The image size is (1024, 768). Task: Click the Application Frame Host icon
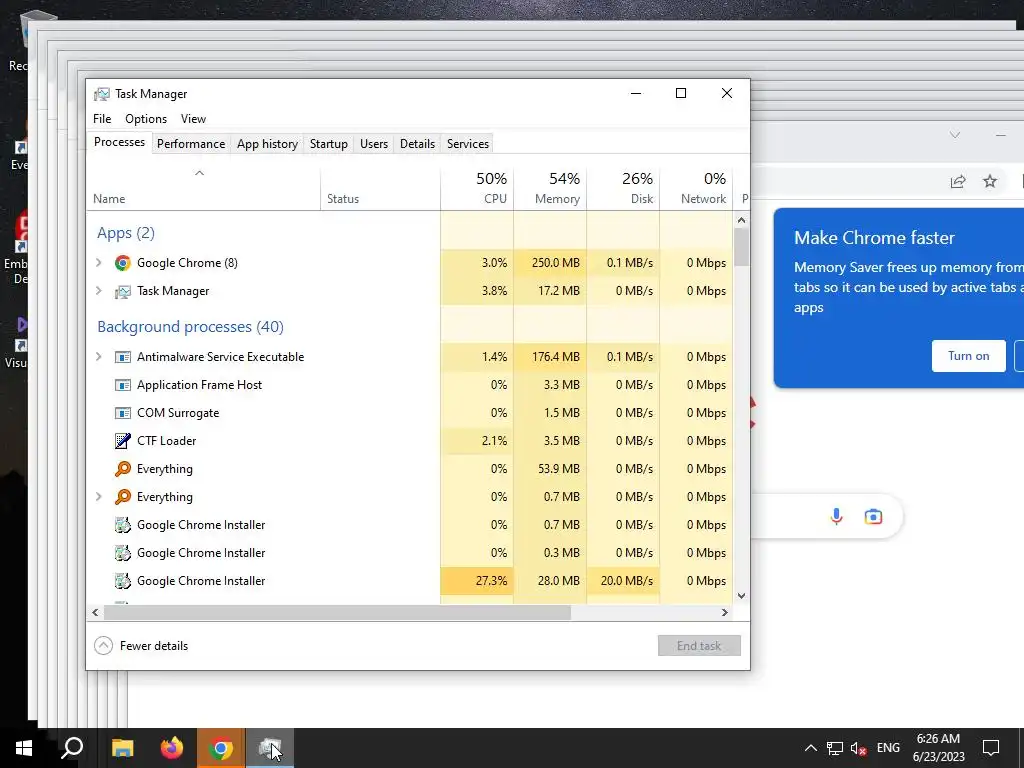click(x=122, y=385)
